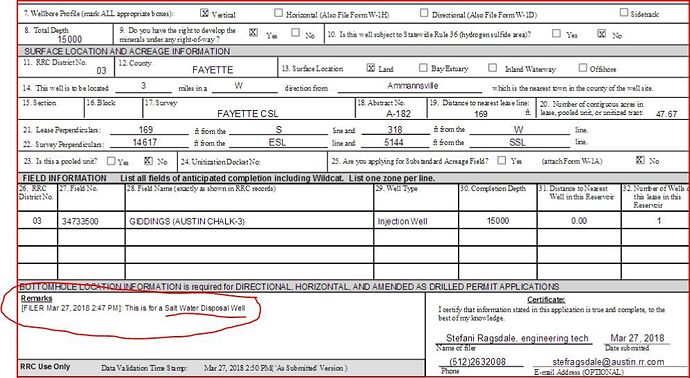Tick the Horizontal wellbore profile checkbox

point(278,13)
